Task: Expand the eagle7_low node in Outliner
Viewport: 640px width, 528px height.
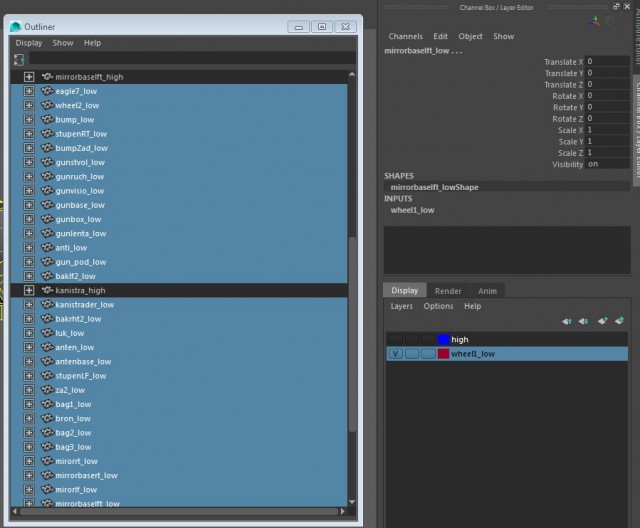Action: point(29,91)
